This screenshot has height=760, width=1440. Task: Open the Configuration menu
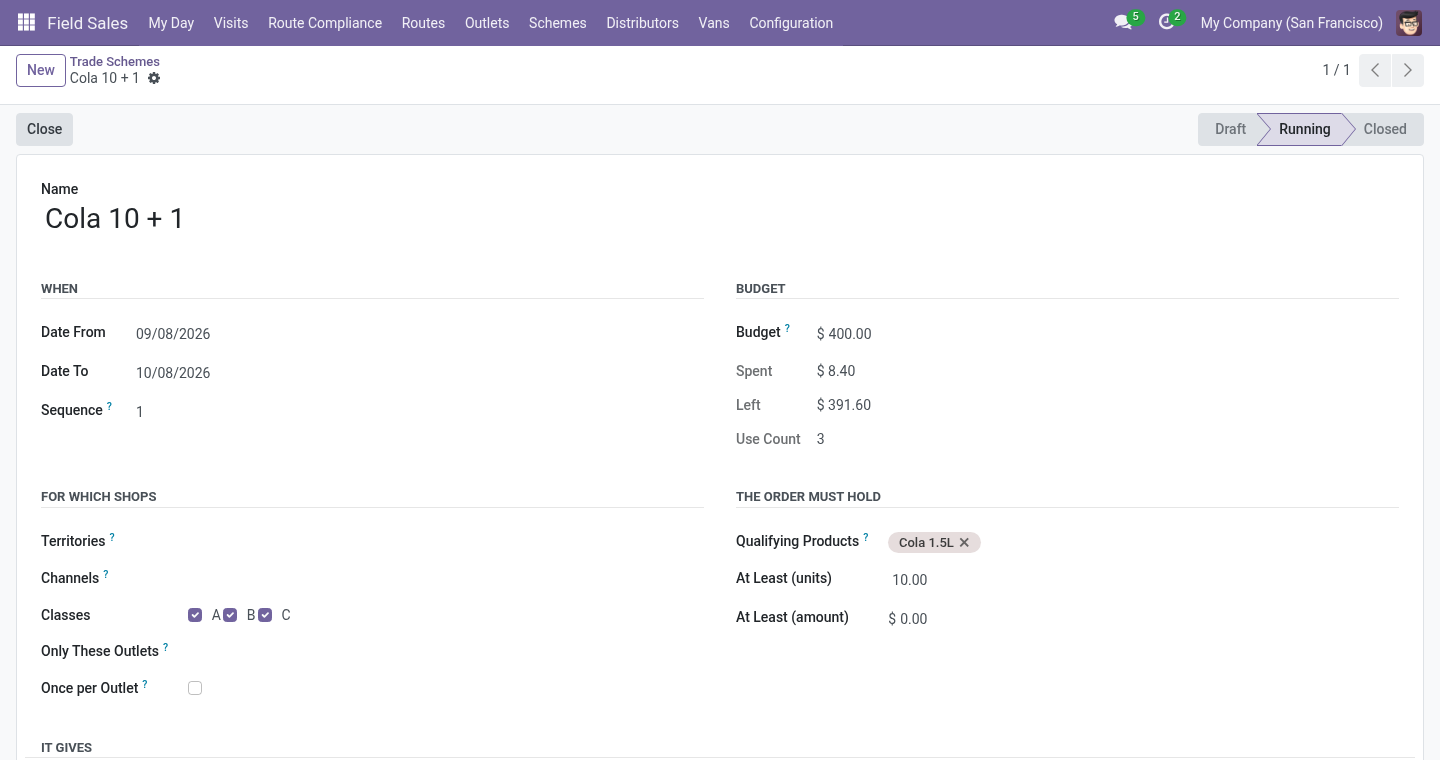click(791, 22)
